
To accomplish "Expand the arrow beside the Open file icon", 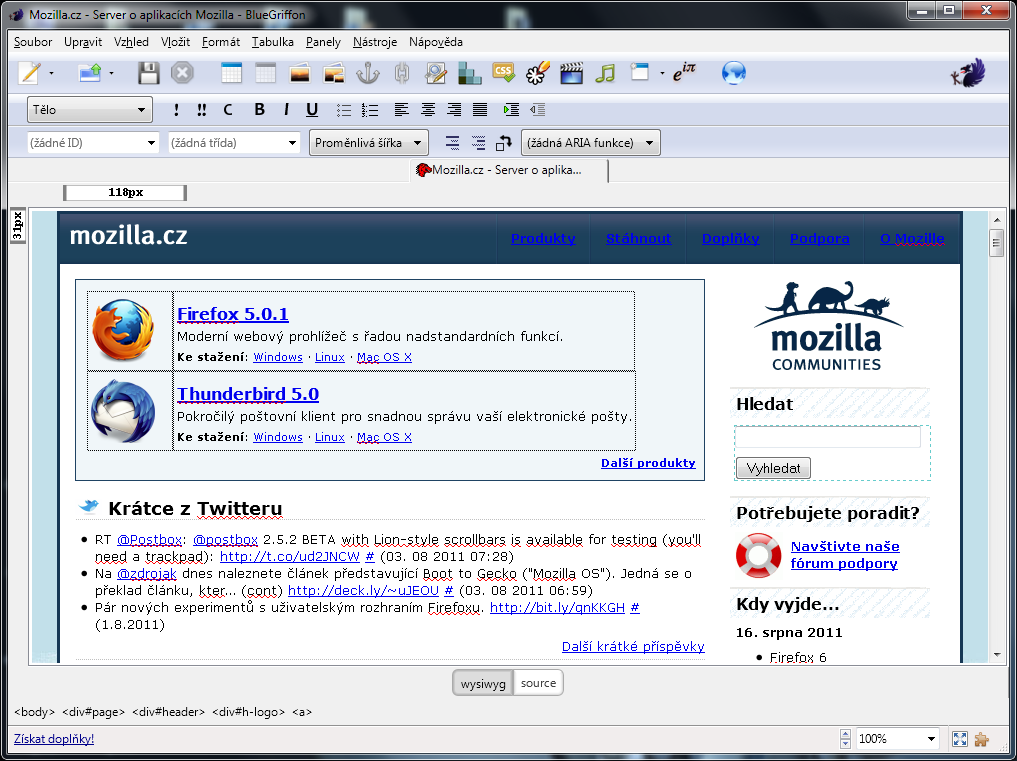I will 112,73.
